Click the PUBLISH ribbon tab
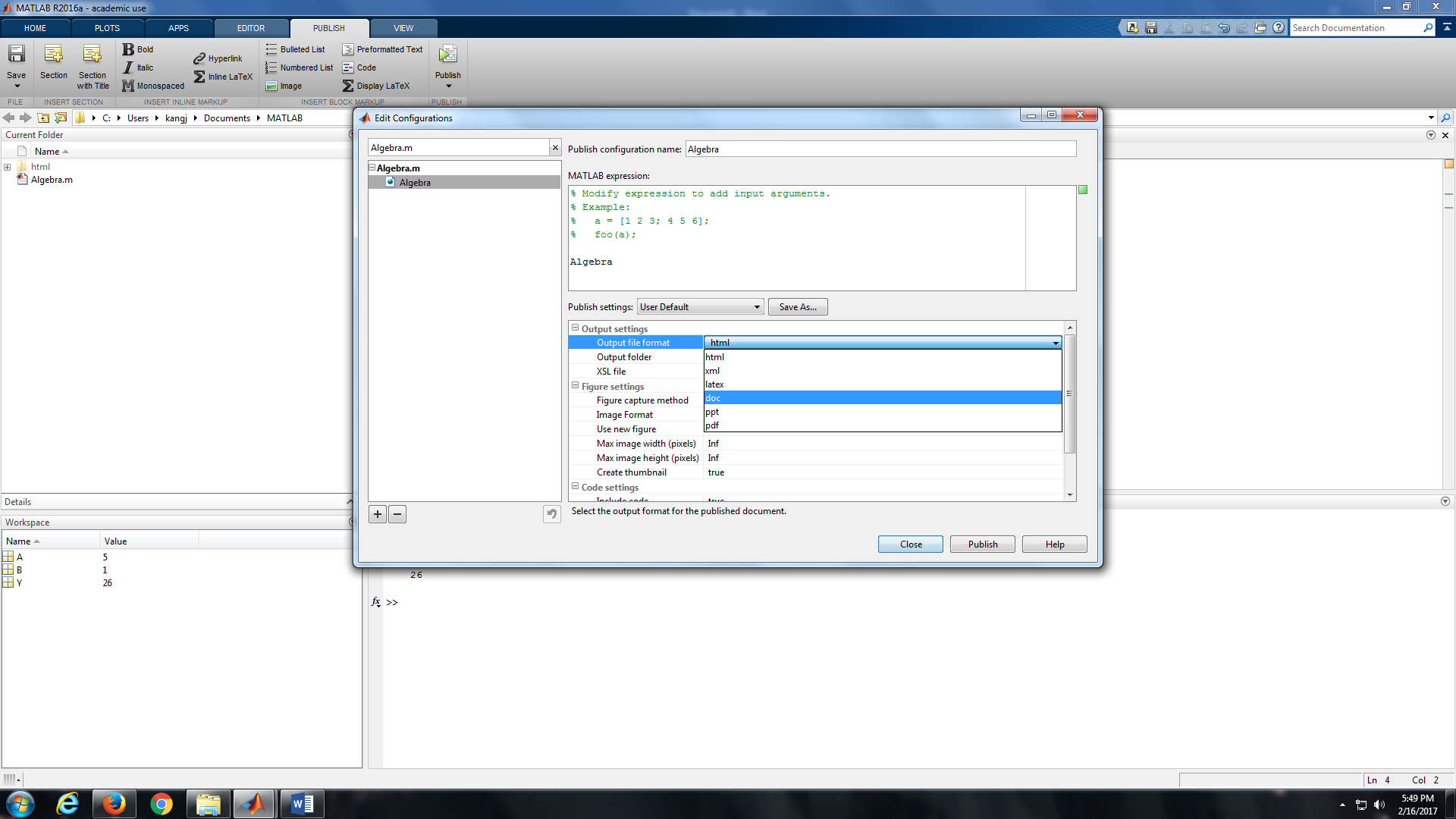1456x819 pixels. click(x=329, y=27)
